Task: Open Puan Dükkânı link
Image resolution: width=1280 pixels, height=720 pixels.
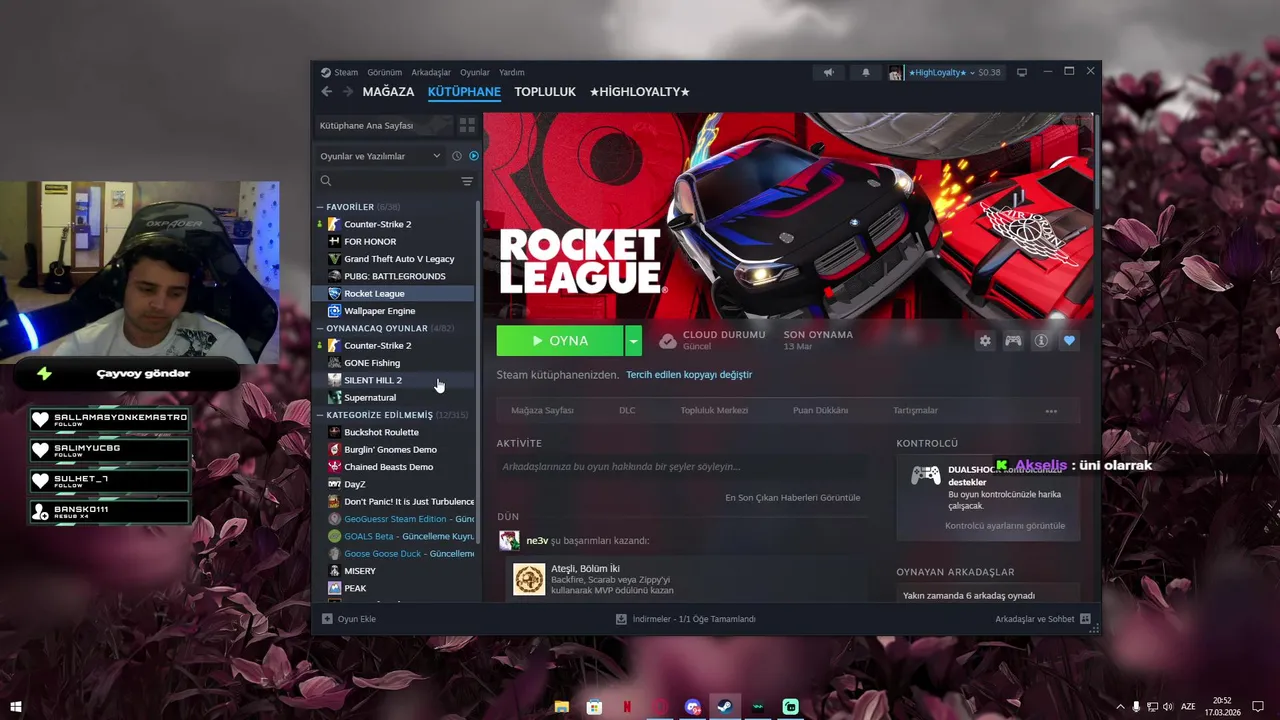Action: [x=820, y=411]
